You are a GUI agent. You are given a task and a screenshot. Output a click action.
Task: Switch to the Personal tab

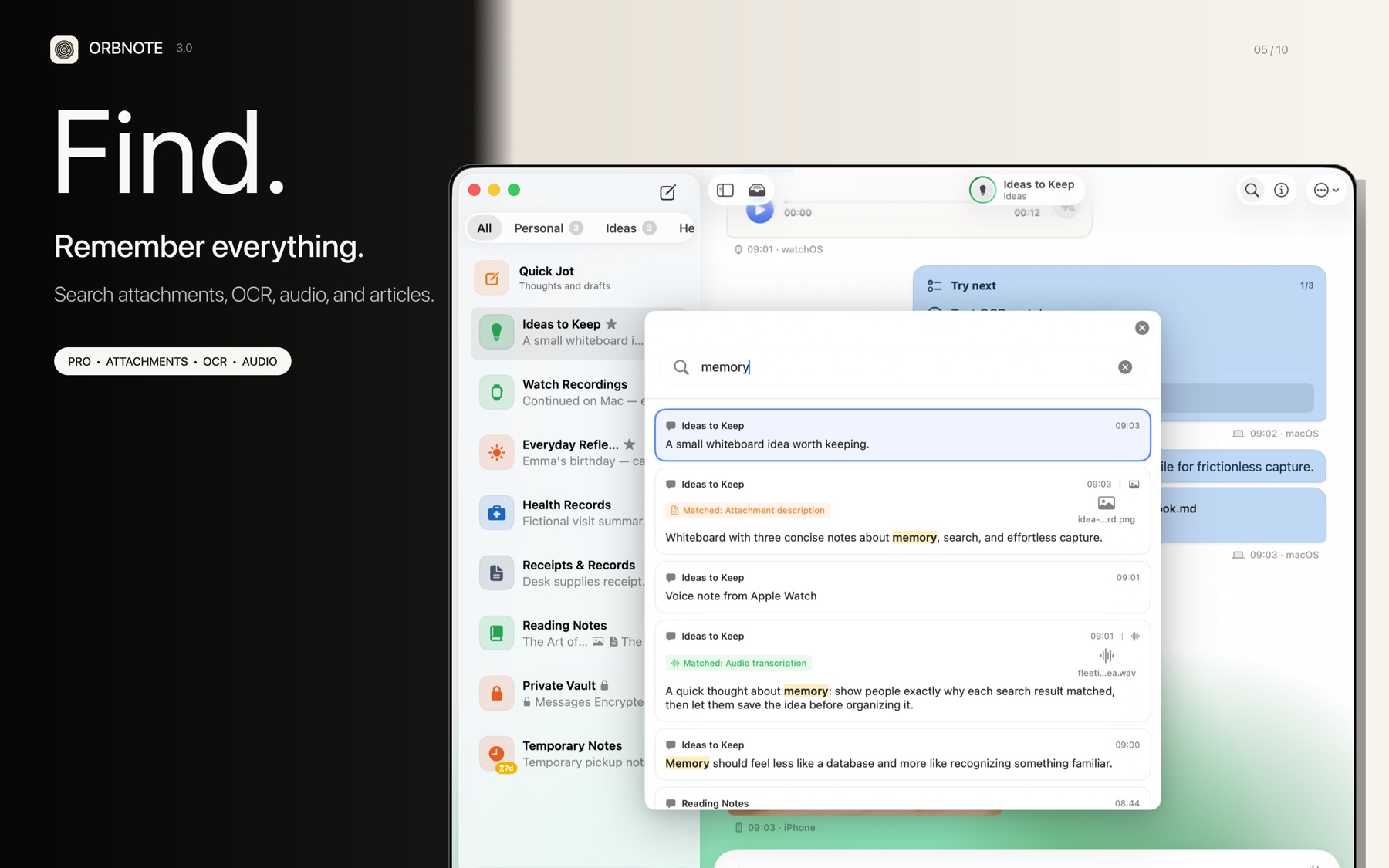(x=548, y=228)
